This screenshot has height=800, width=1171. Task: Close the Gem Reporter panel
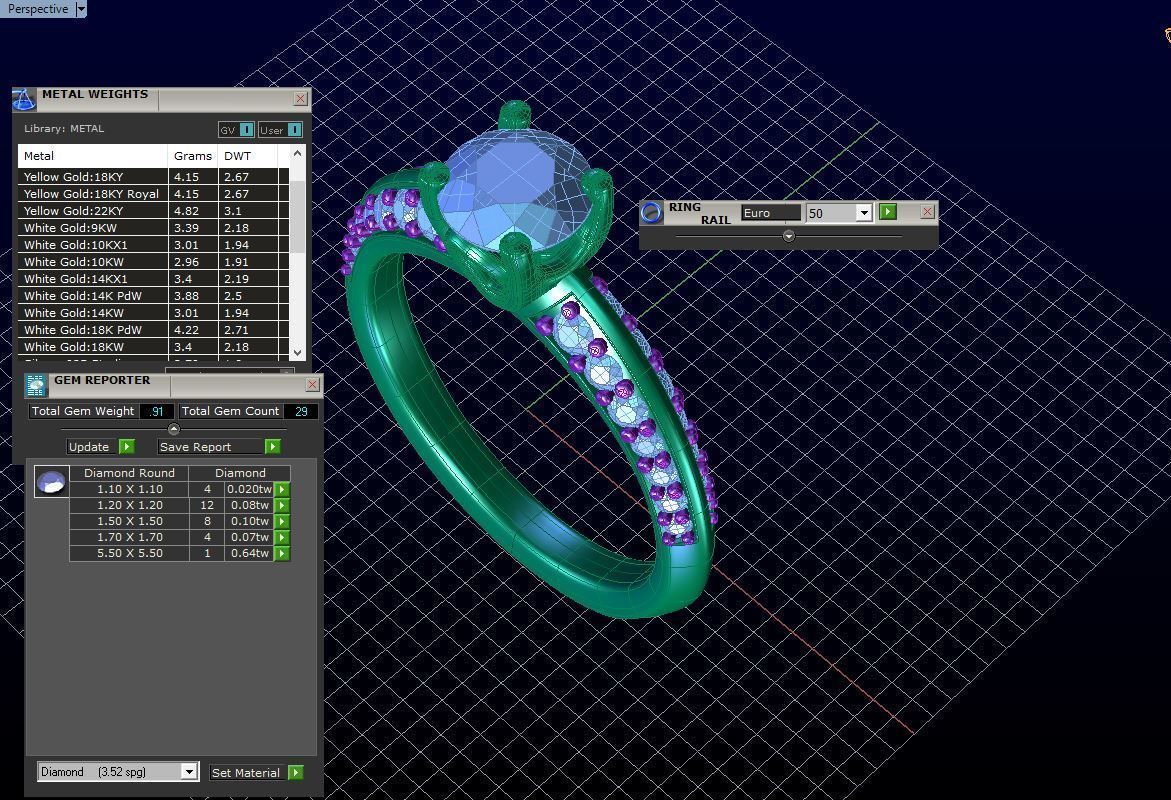(x=312, y=384)
